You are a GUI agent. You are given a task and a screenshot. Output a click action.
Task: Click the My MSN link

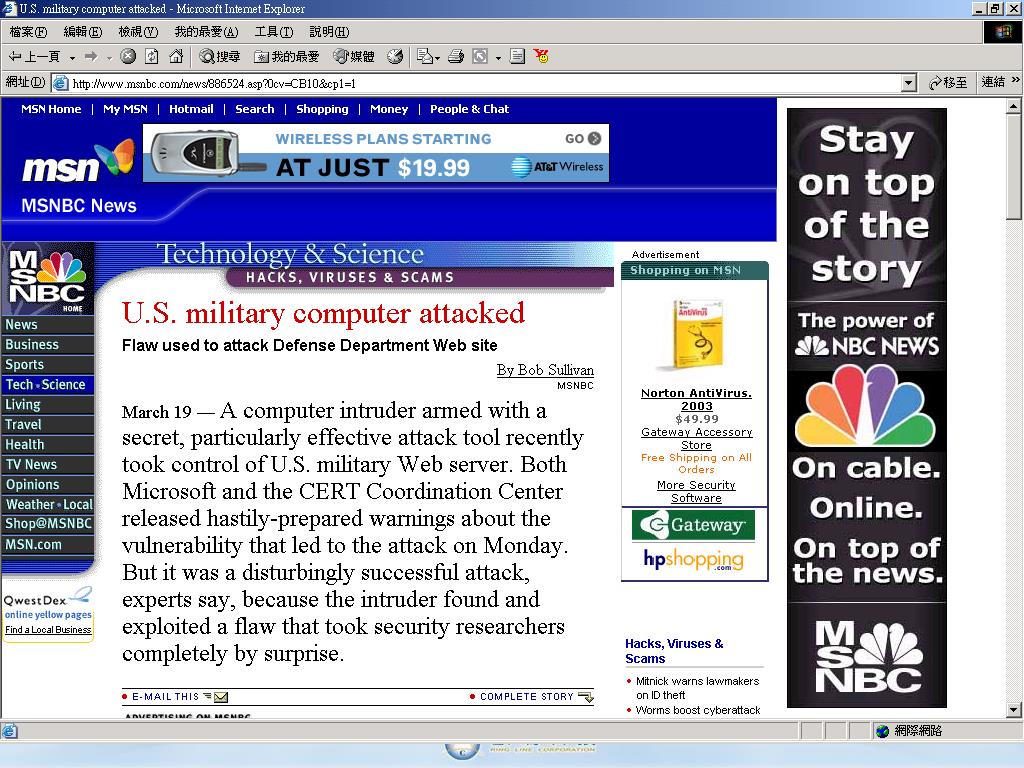pos(125,109)
